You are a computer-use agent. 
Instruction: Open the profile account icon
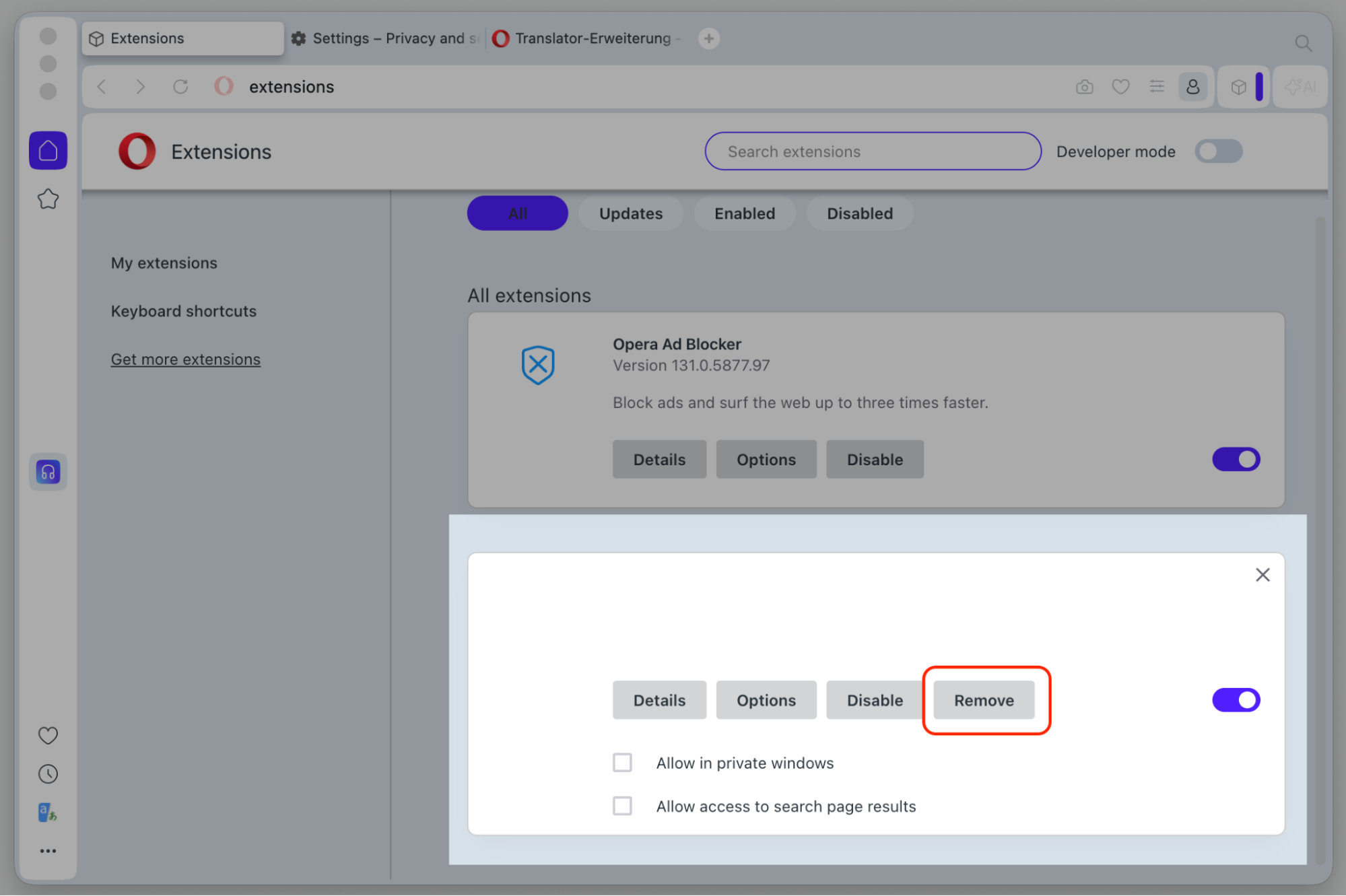point(1192,87)
